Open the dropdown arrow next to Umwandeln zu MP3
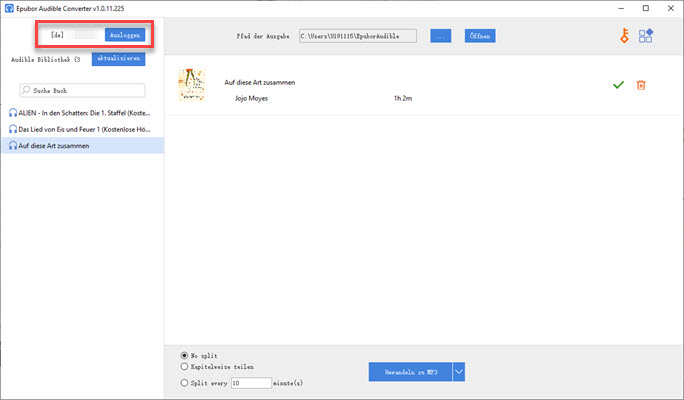684x400 pixels. [x=458, y=372]
